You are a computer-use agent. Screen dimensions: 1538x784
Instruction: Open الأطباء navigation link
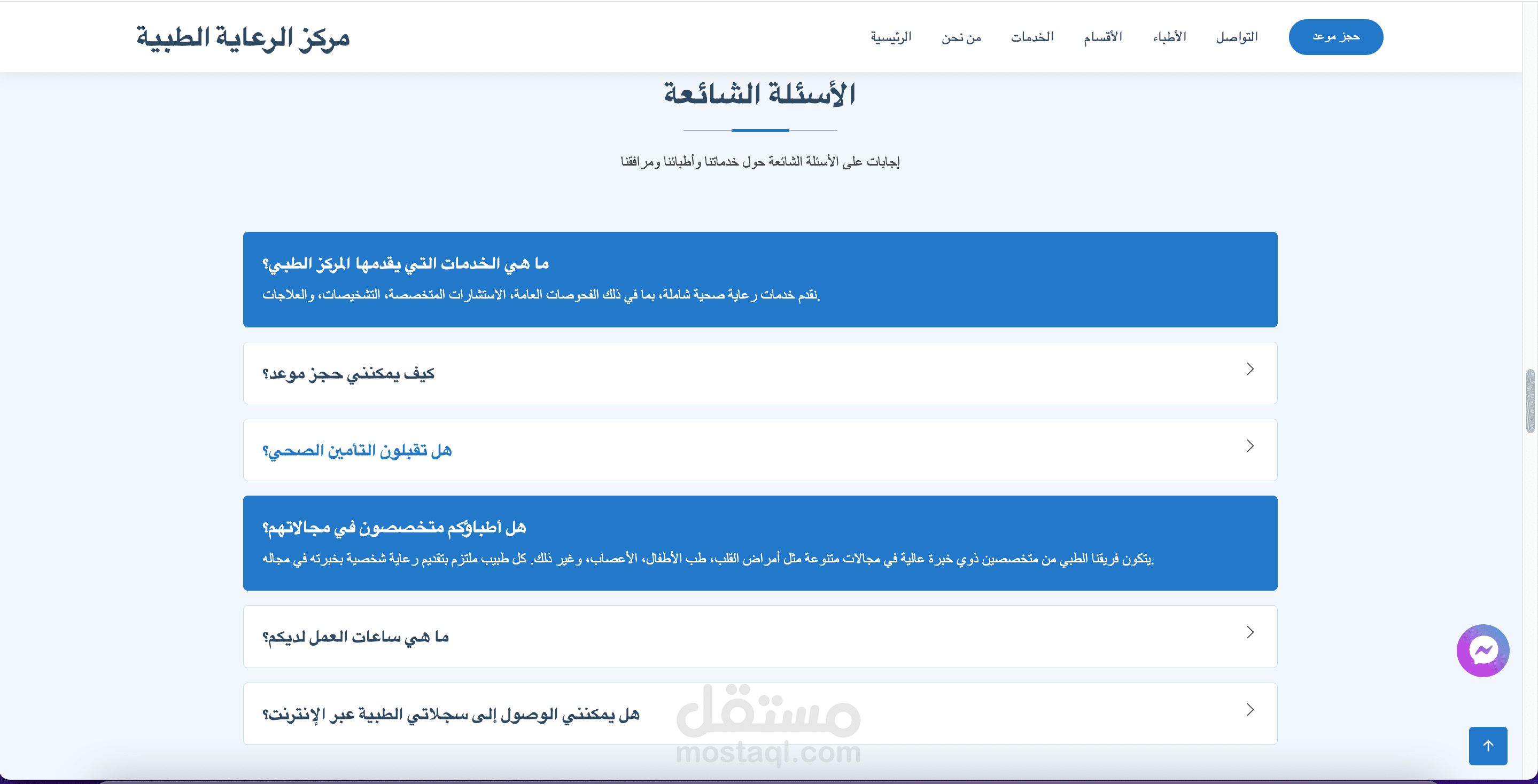(1169, 37)
